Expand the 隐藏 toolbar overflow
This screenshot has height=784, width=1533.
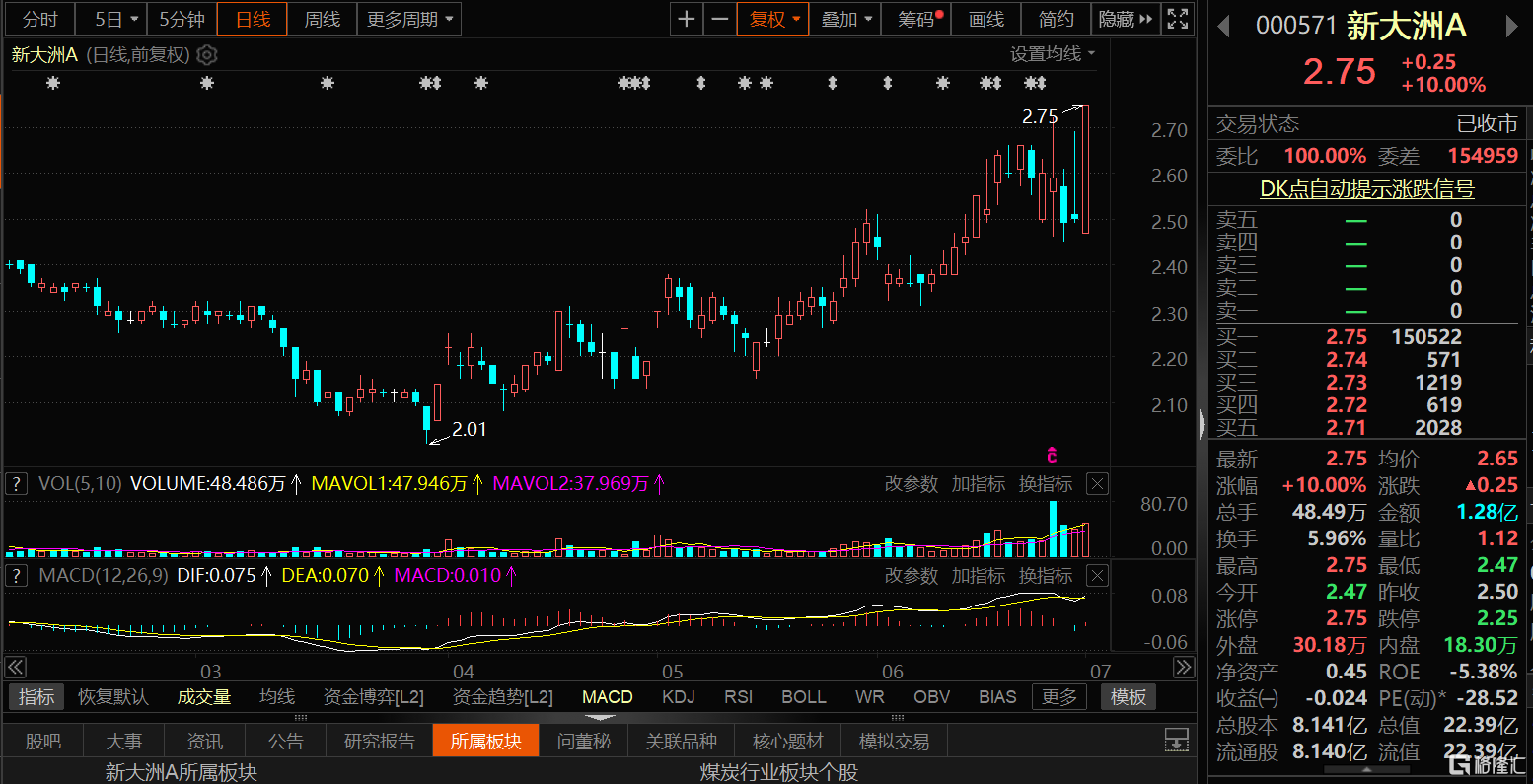[1126, 19]
